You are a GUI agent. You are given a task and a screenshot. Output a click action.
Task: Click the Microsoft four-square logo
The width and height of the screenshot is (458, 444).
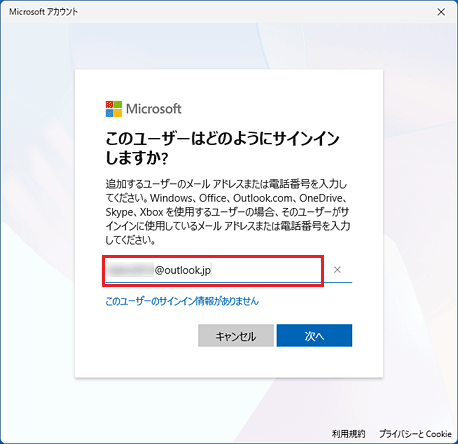click(114, 109)
